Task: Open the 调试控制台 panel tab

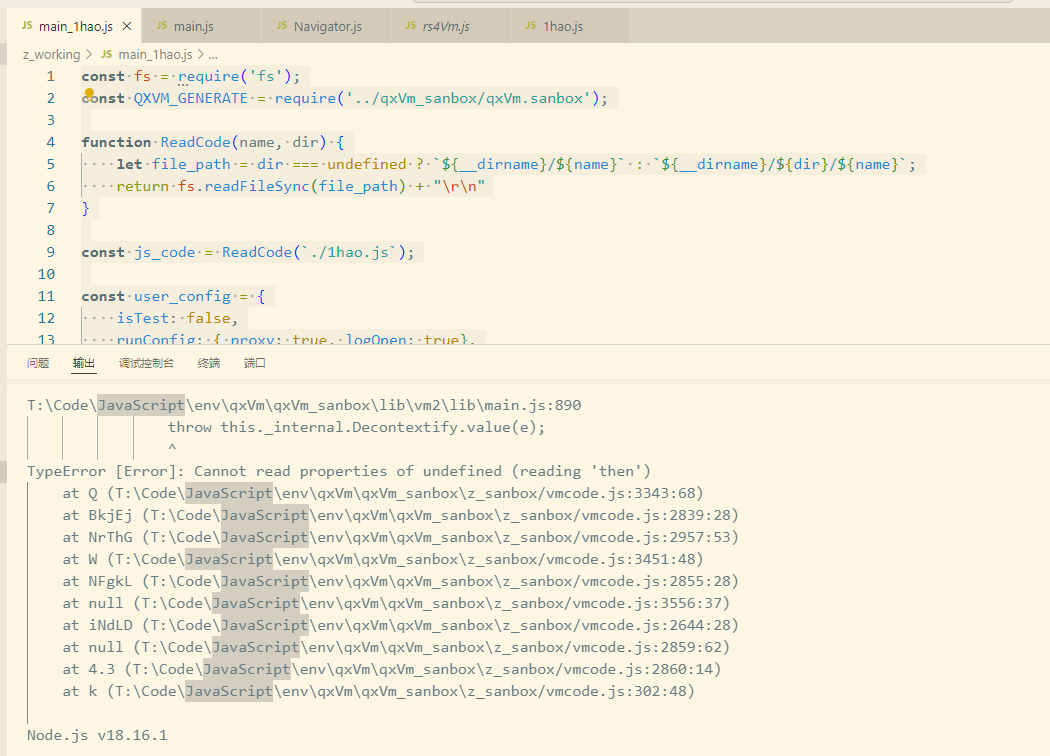Action: point(146,363)
